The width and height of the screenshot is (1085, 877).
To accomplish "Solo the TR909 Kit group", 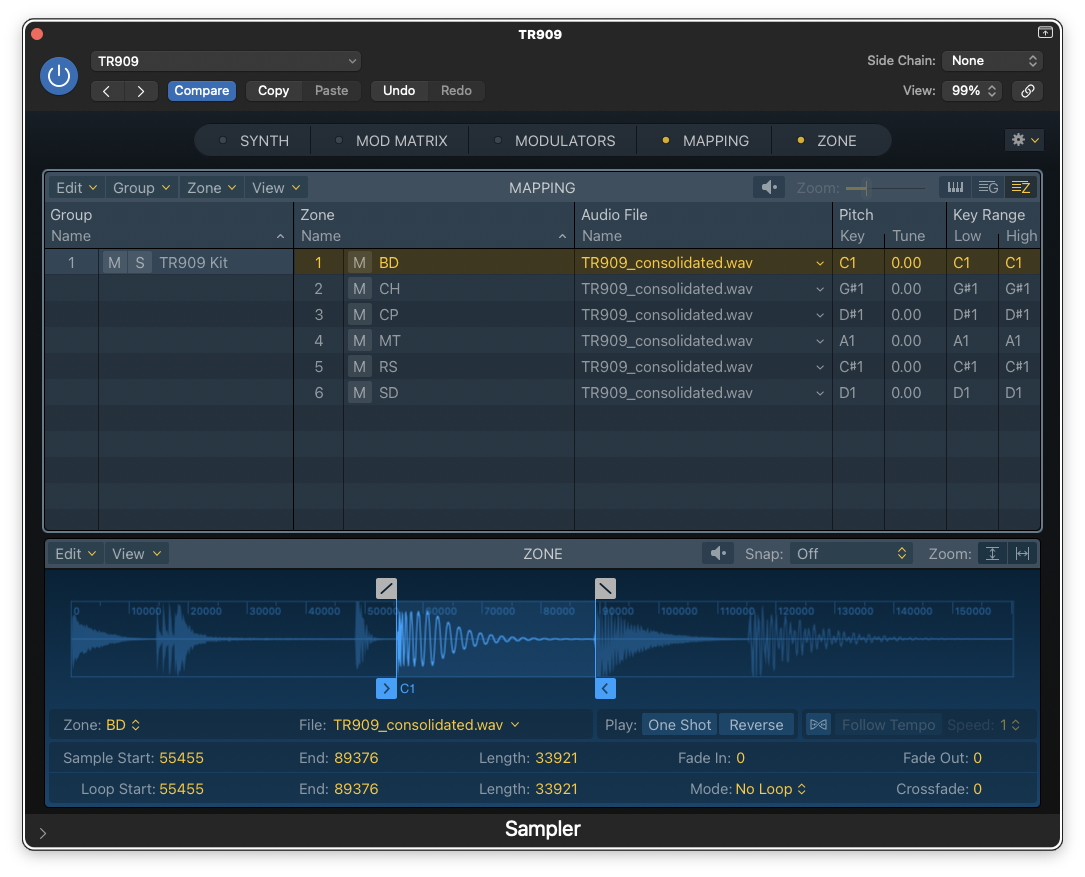I will 140,263.
